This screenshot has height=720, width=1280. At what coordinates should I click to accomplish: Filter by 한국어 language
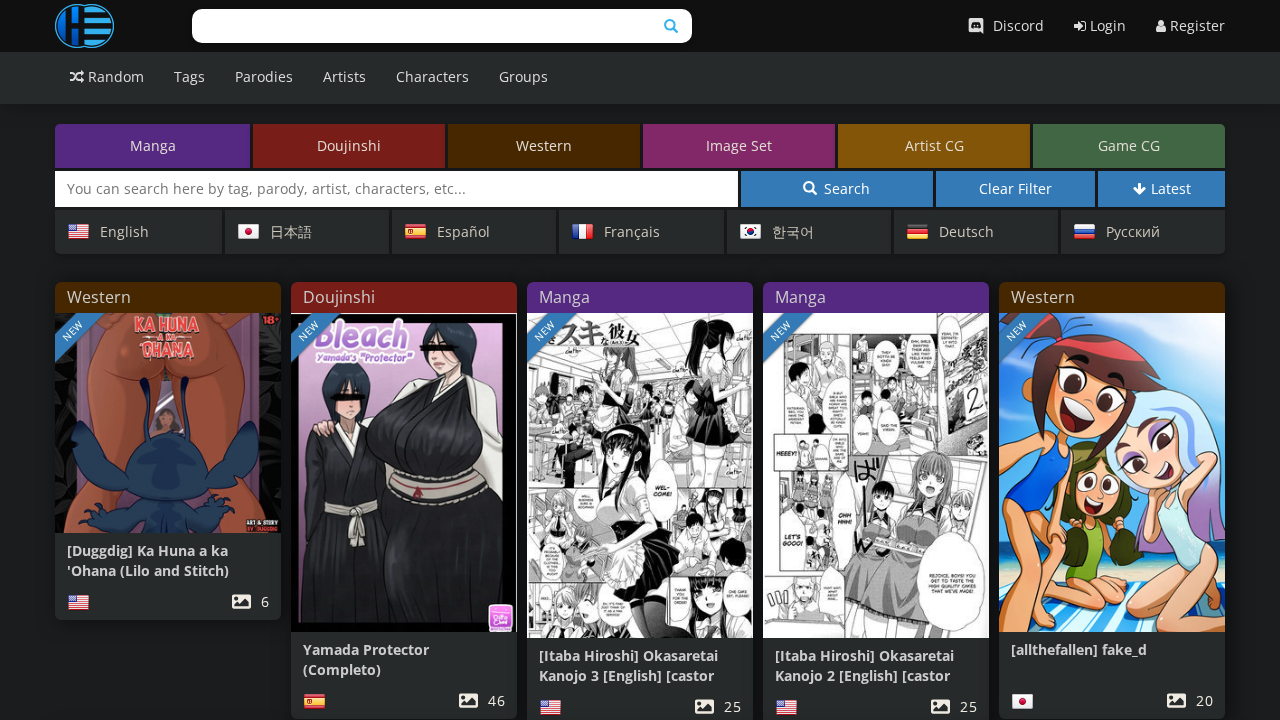pyautogui.click(x=809, y=232)
